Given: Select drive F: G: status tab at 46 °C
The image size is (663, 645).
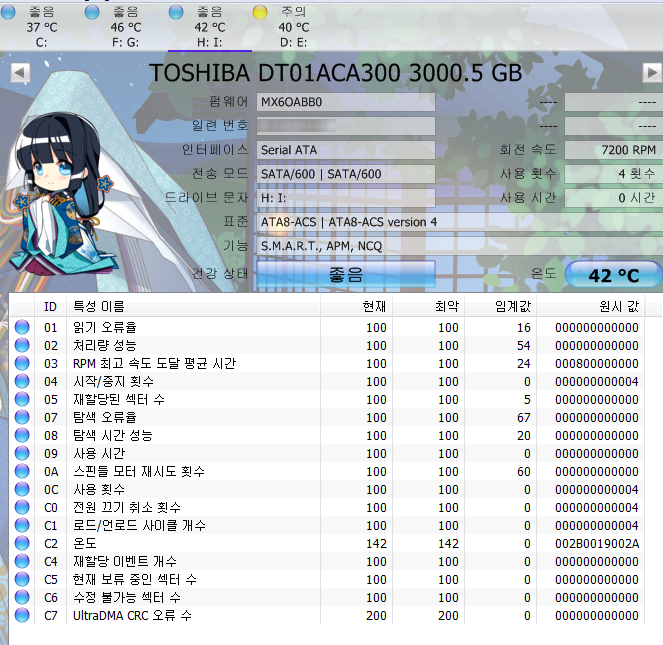Looking at the screenshot, I should point(125,27).
